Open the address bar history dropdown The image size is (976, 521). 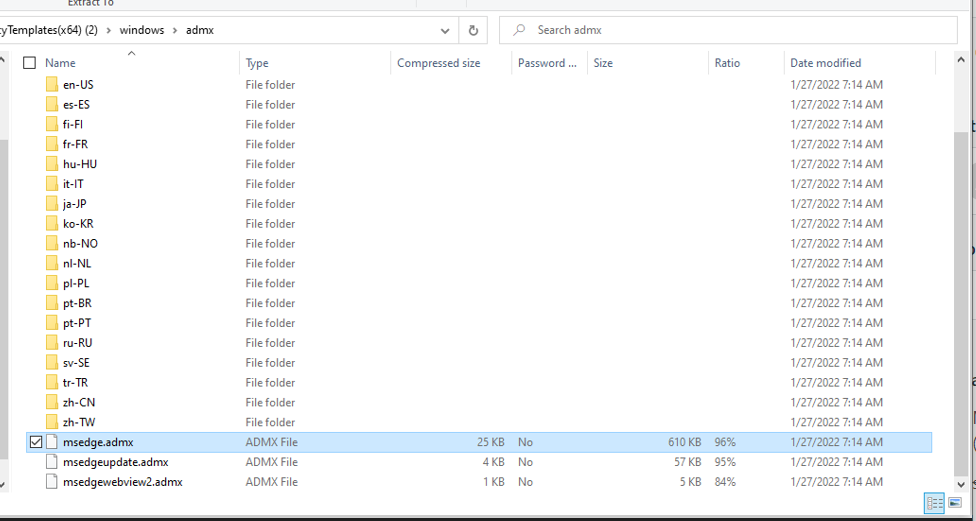[x=445, y=31]
